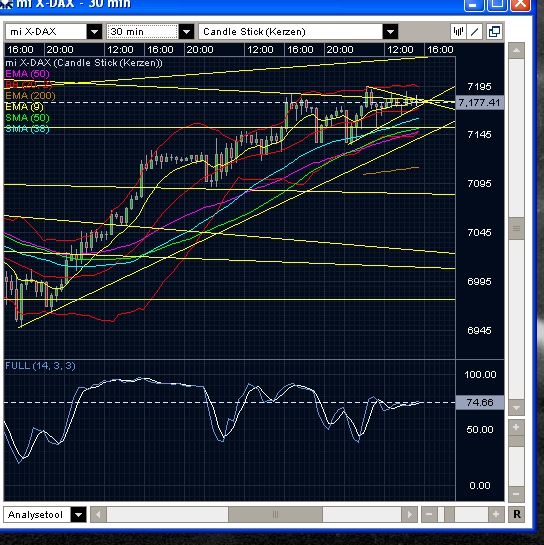Click the detach chart window icon
Screen dimensions: 544x545
pyautogui.click(x=494, y=32)
